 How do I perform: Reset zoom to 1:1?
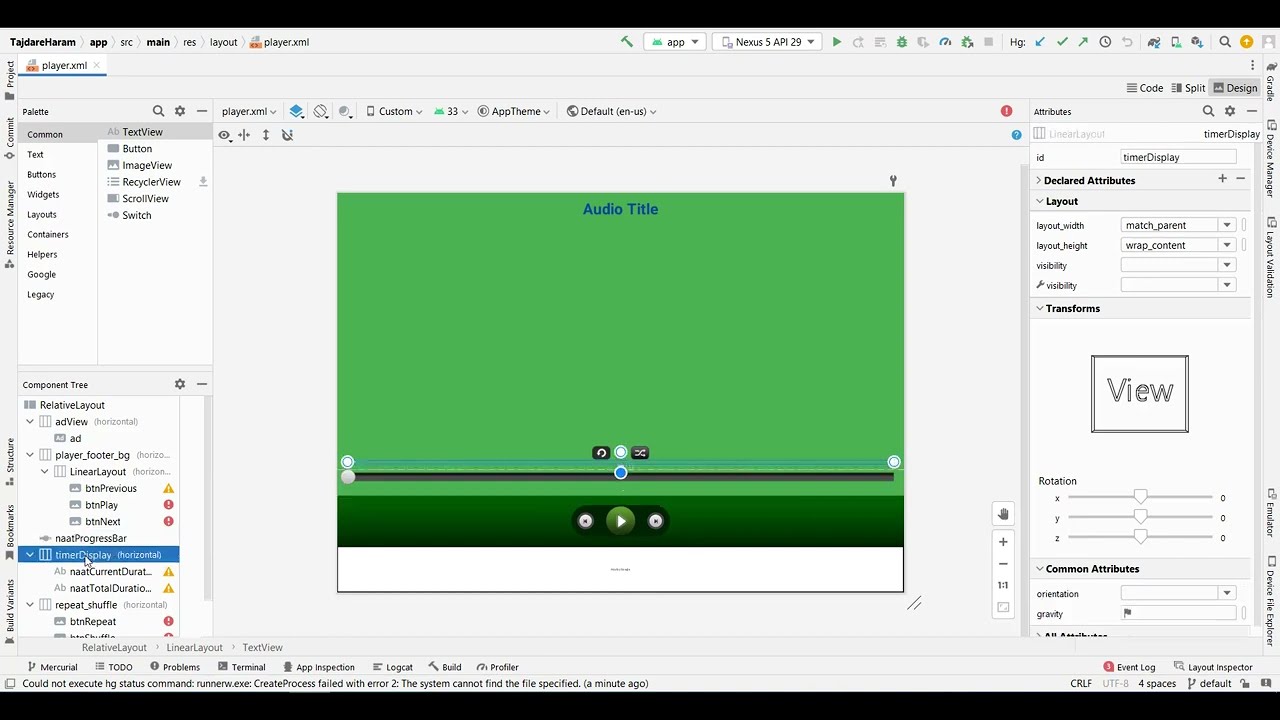1003,585
